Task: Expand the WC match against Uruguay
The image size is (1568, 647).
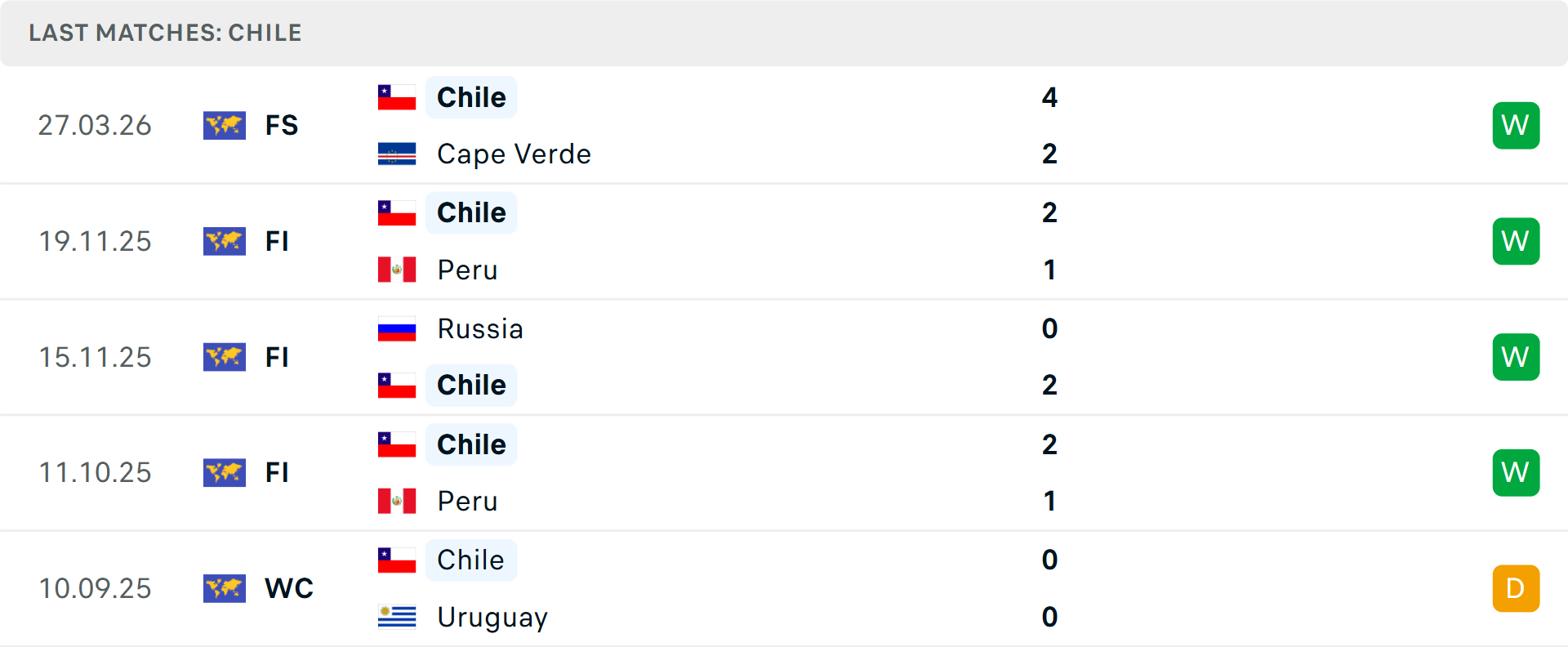Action: (x=784, y=588)
